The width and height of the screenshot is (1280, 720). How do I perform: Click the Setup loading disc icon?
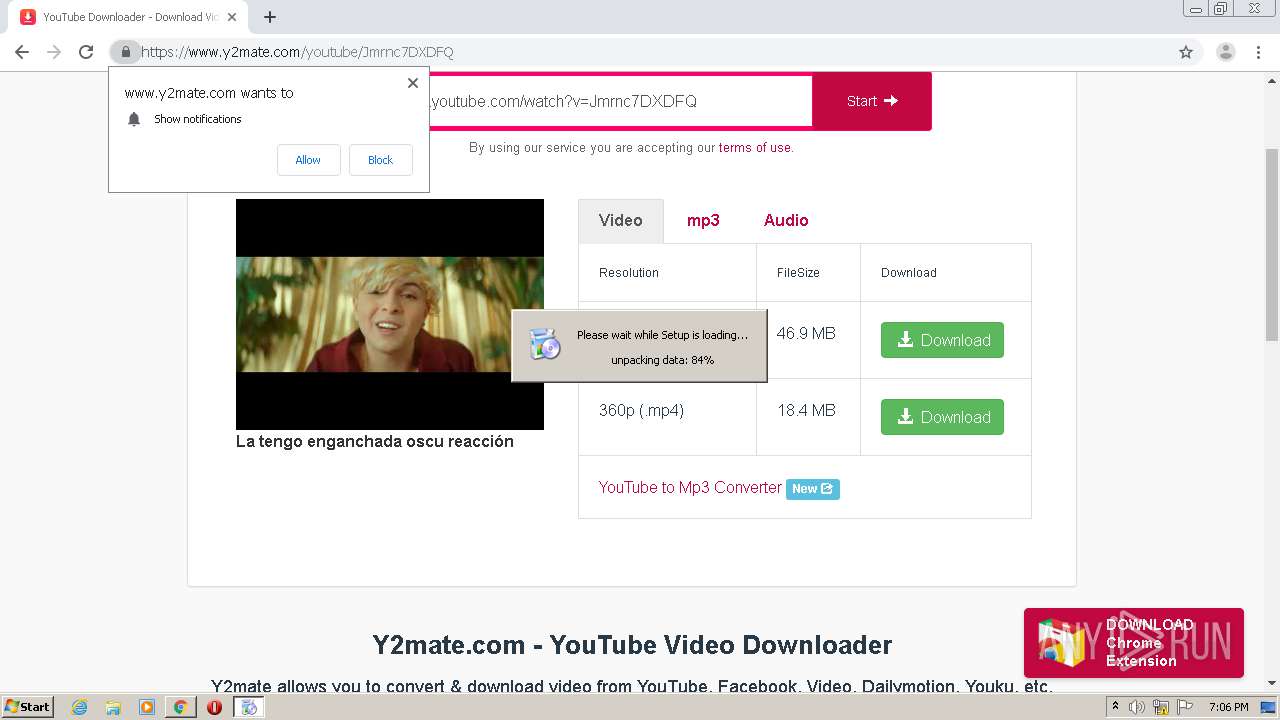[545, 344]
